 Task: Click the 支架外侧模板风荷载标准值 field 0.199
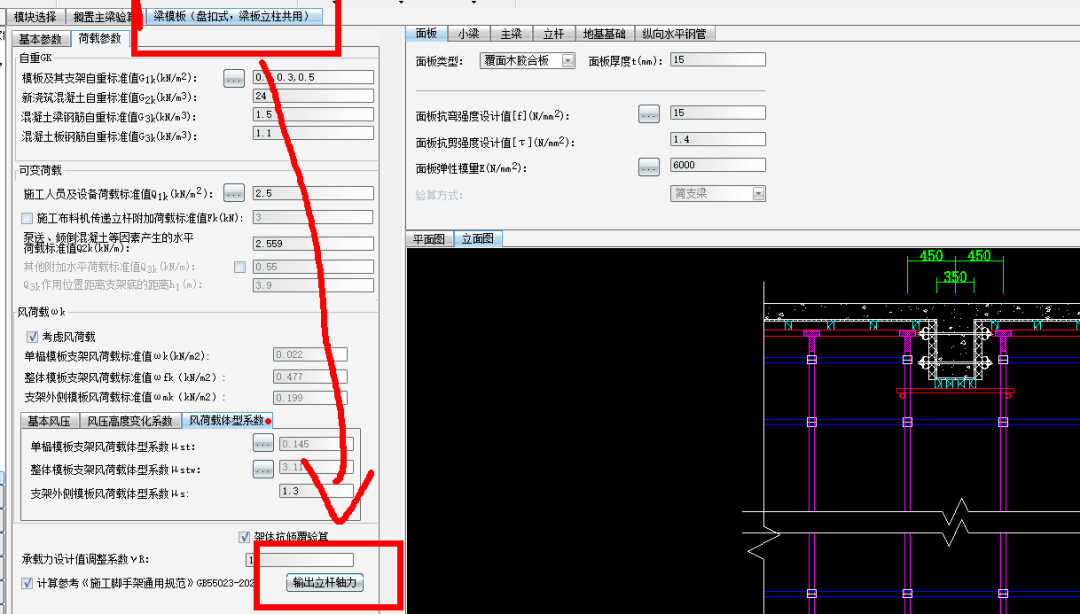(311, 398)
